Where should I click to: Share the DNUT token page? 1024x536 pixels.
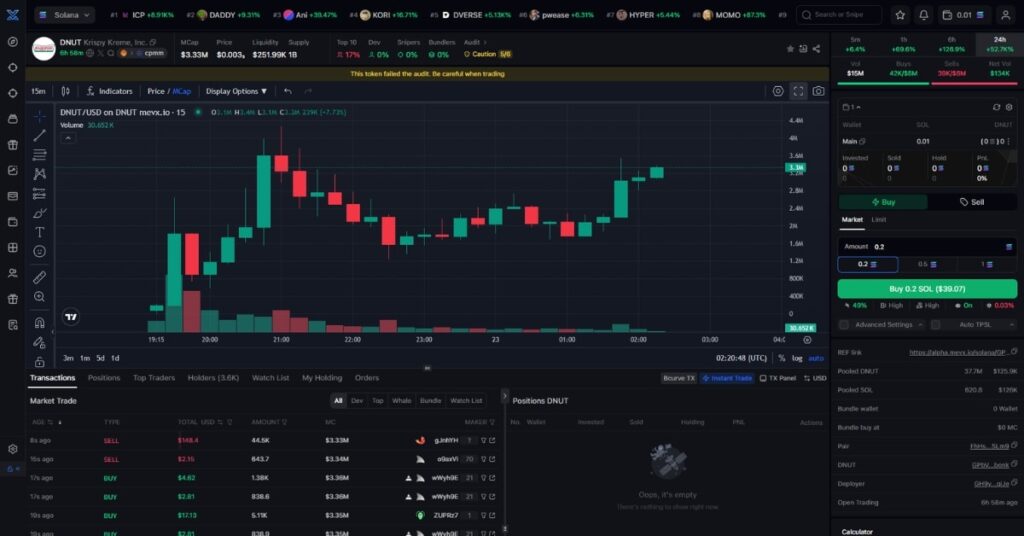click(816, 49)
